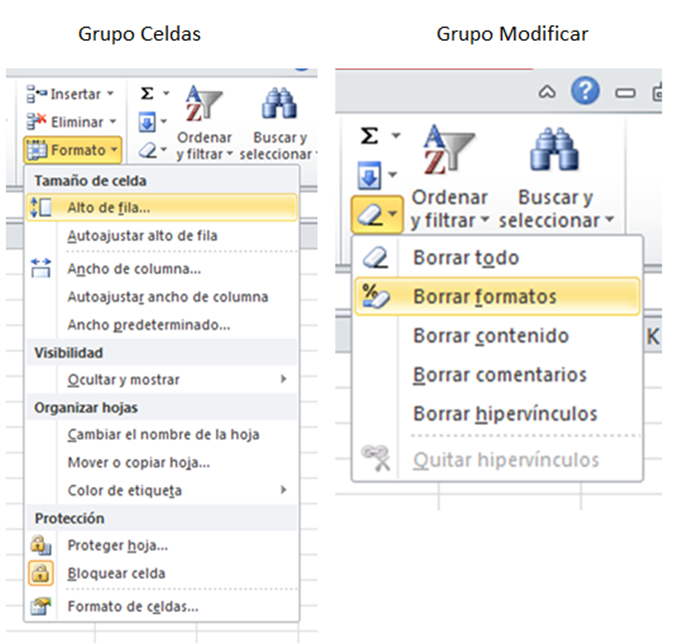Open the Insertar dropdown
Image resolution: width=678 pixels, height=644 pixels.
tap(68, 94)
